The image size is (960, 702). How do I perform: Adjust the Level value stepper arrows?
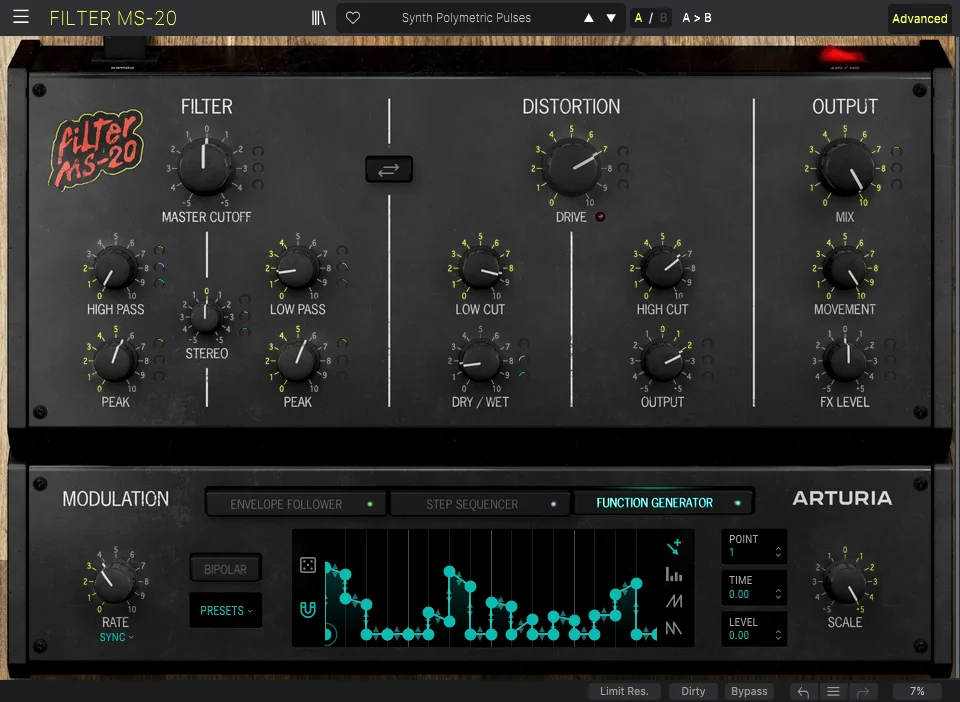[778, 635]
